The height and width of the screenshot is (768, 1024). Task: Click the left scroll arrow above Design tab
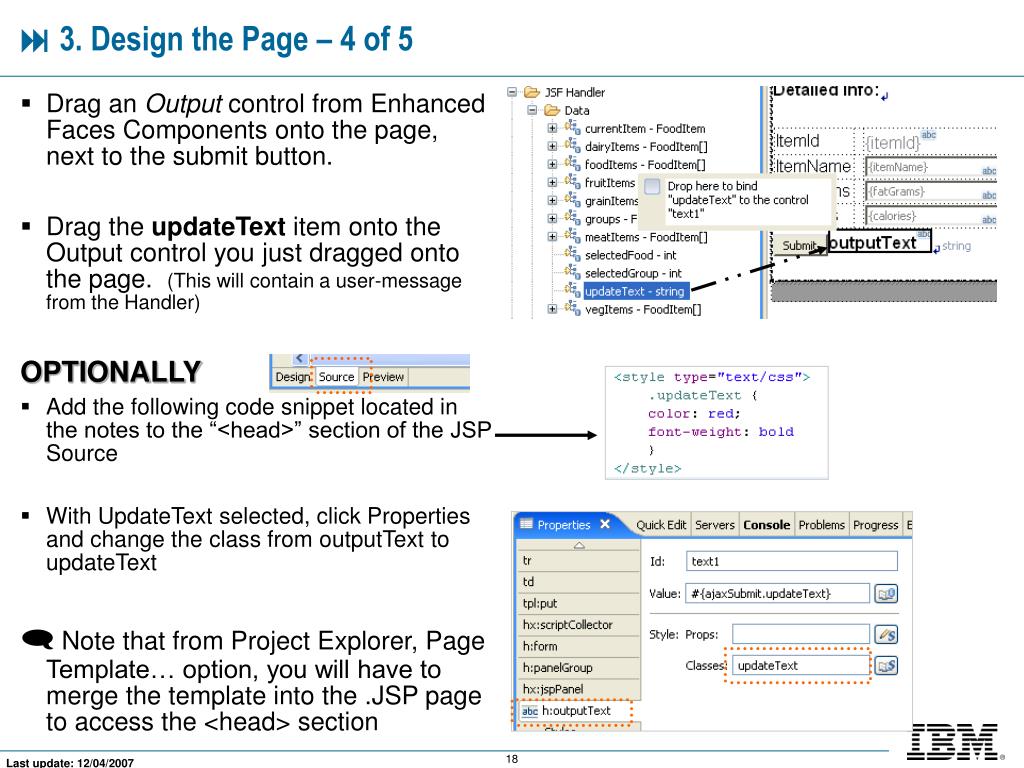[300, 358]
